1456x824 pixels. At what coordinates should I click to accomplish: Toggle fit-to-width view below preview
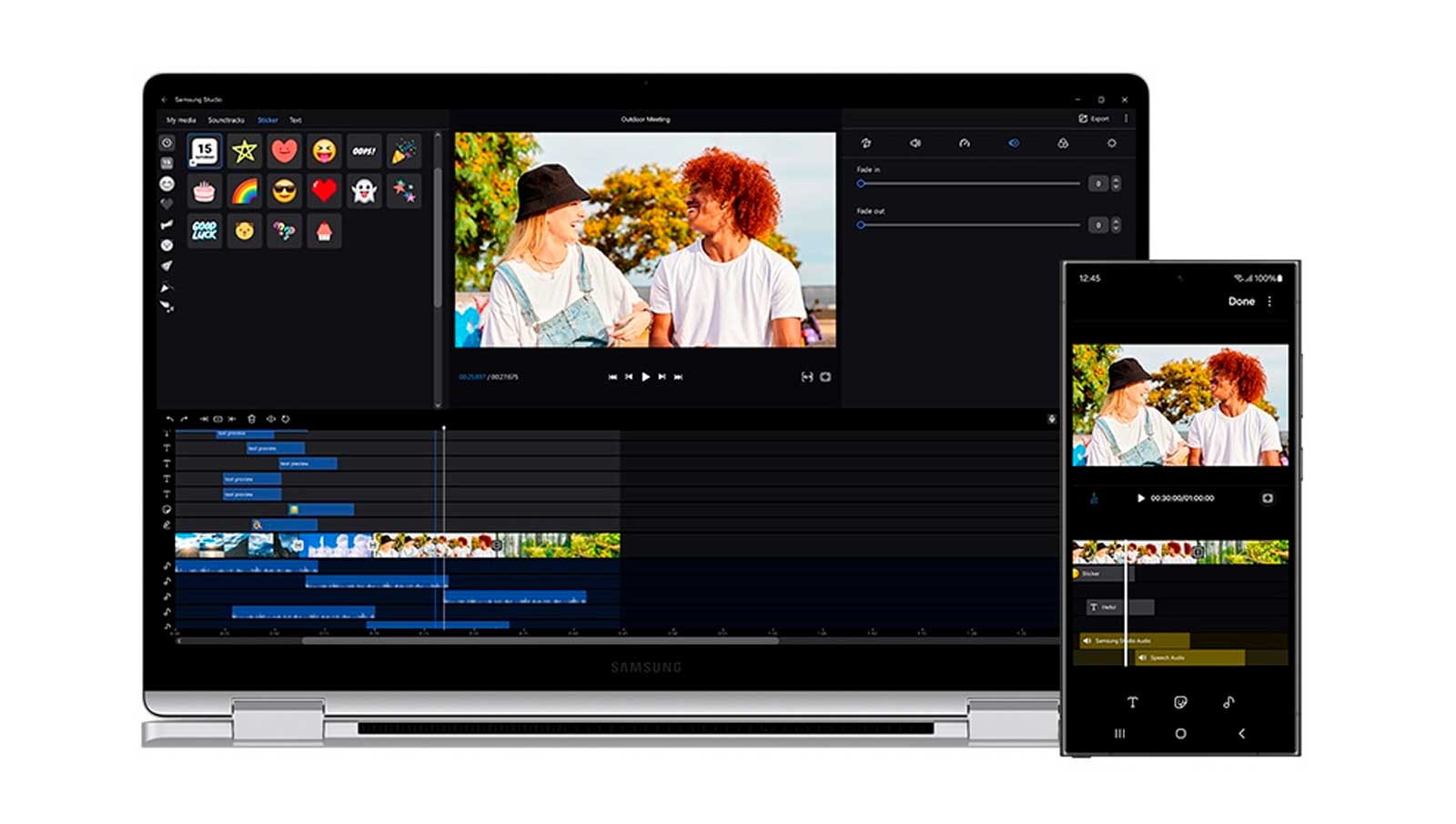(x=806, y=377)
